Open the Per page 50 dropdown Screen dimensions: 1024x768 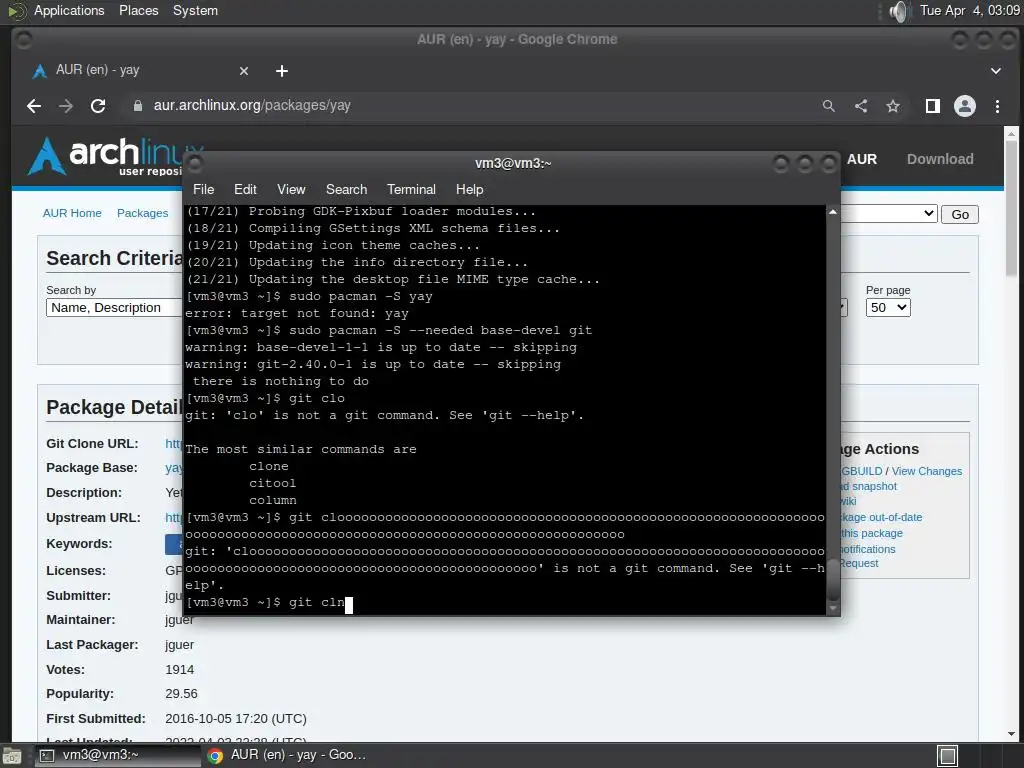[888, 308]
